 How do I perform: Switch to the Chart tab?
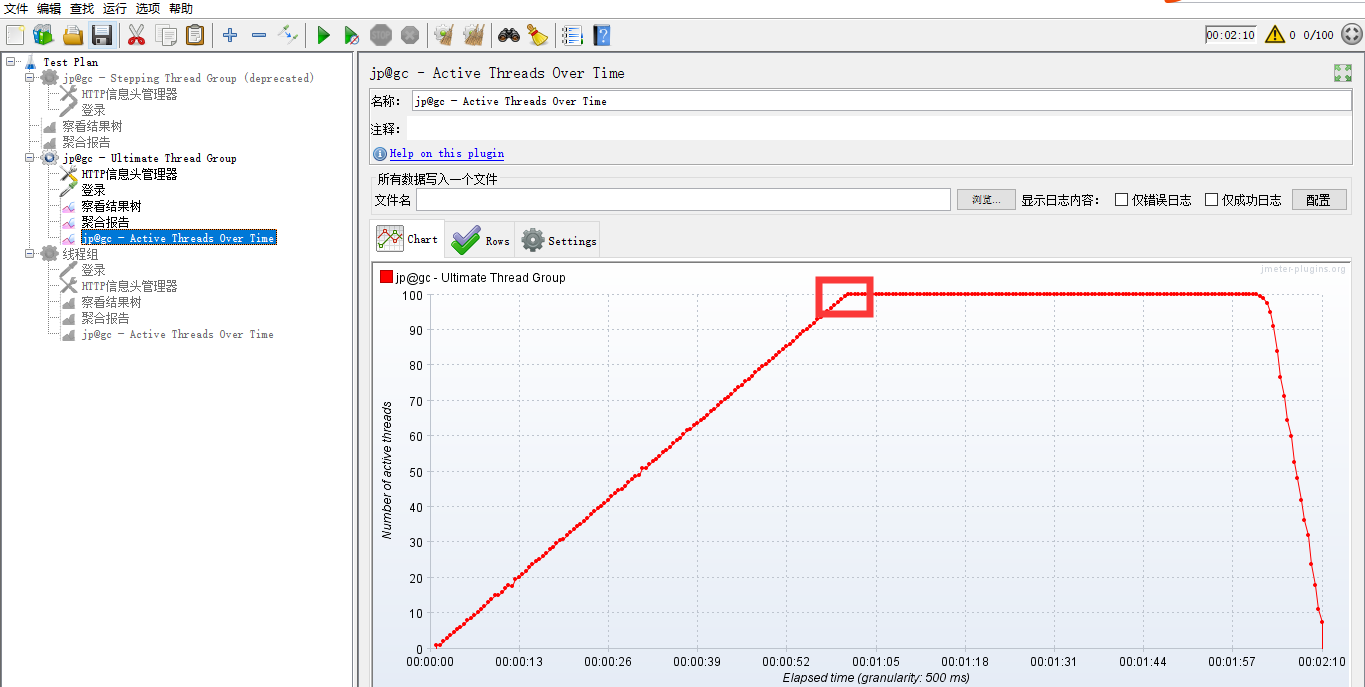(408, 239)
